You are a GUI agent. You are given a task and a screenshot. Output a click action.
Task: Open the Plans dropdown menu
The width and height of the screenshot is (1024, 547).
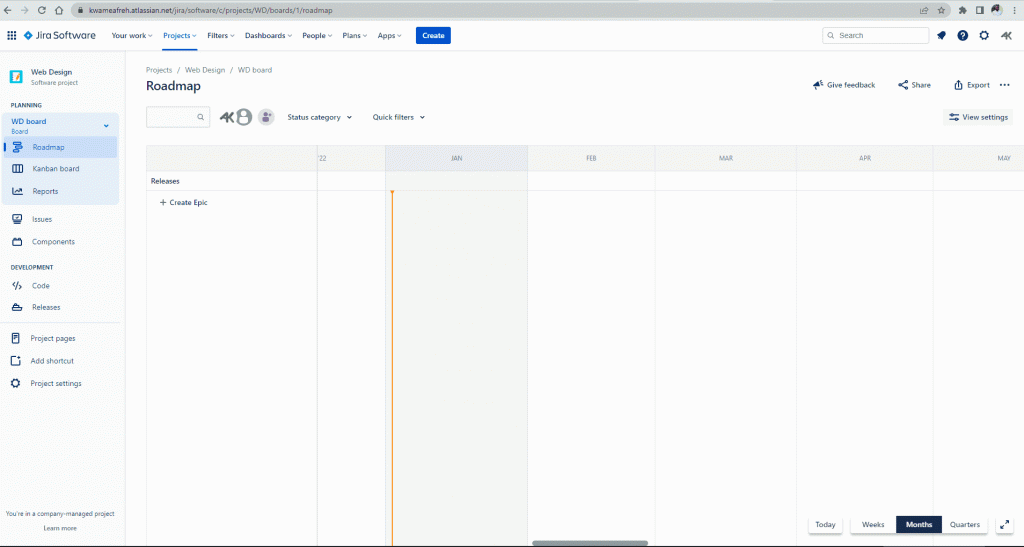pos(355,35)
